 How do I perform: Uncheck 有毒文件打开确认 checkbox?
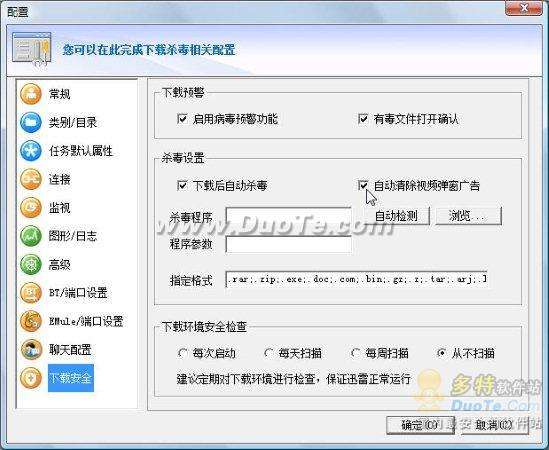(363, 119)
